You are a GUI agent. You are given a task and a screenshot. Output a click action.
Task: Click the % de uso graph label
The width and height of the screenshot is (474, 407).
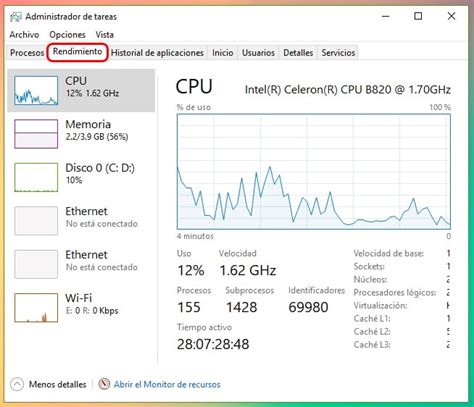(x=194, y=107)
